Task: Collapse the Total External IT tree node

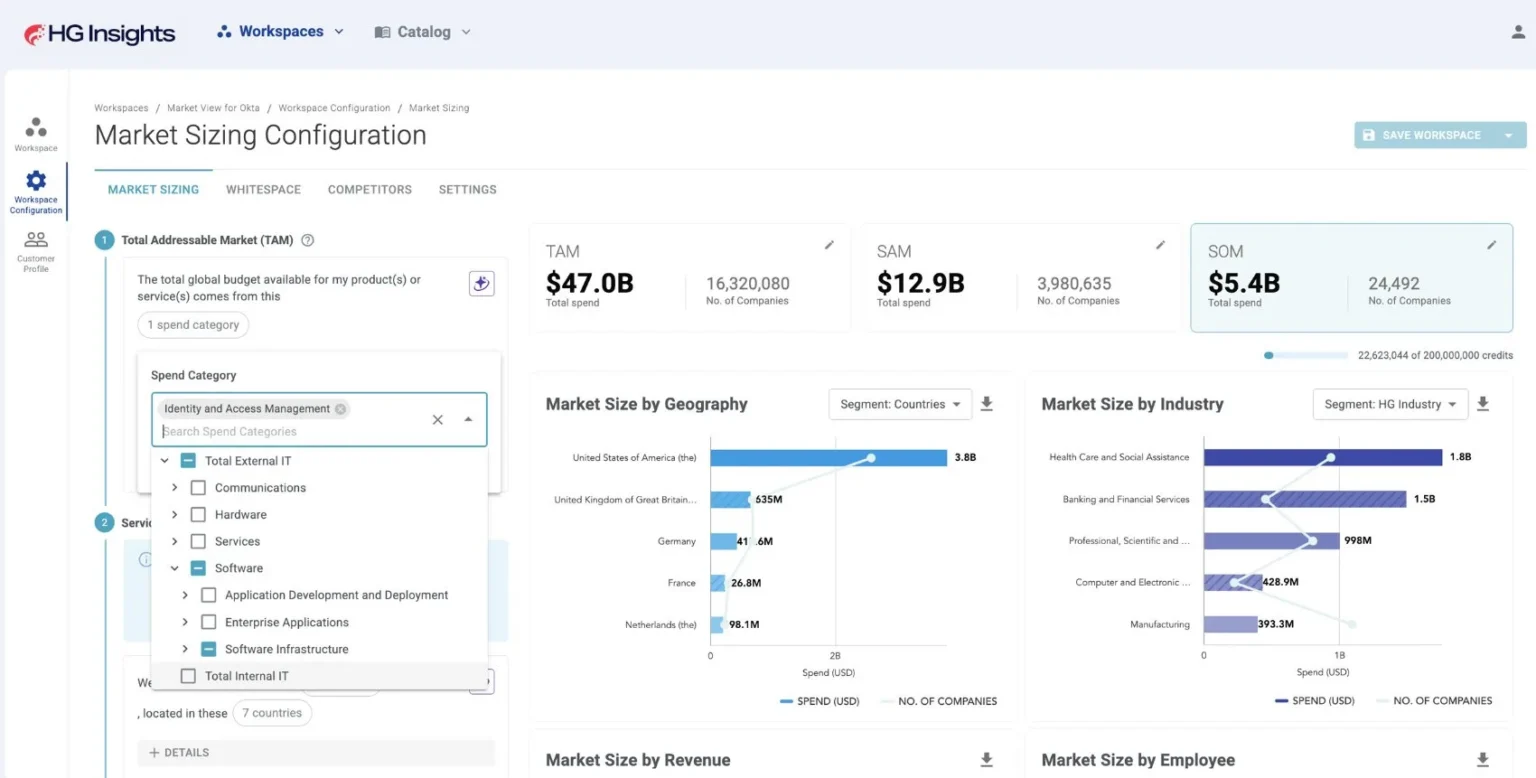Action: pyautogui.click(x=165, y=461)
